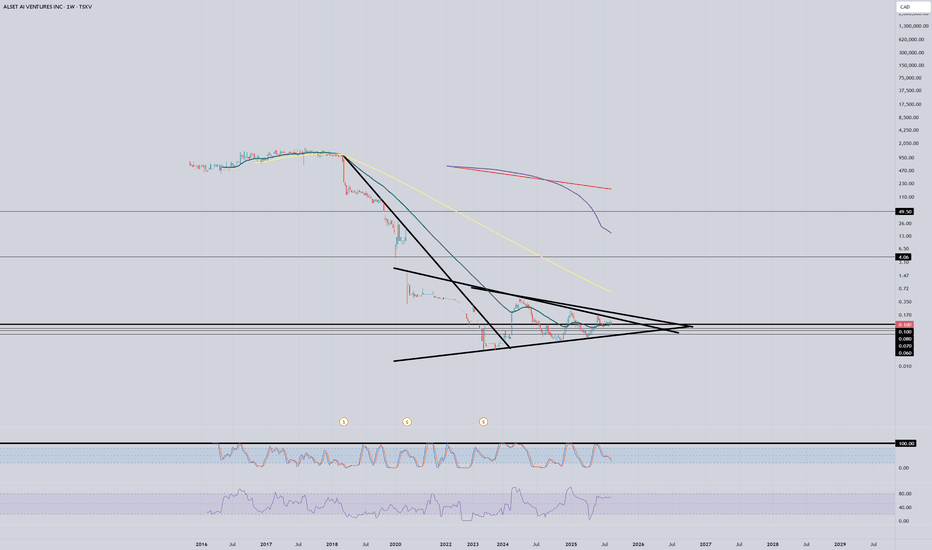Viewport: 932px width, 550px height.
Task: Click the 49.50 horizontal line price label
Action: [x=904, y=212]
